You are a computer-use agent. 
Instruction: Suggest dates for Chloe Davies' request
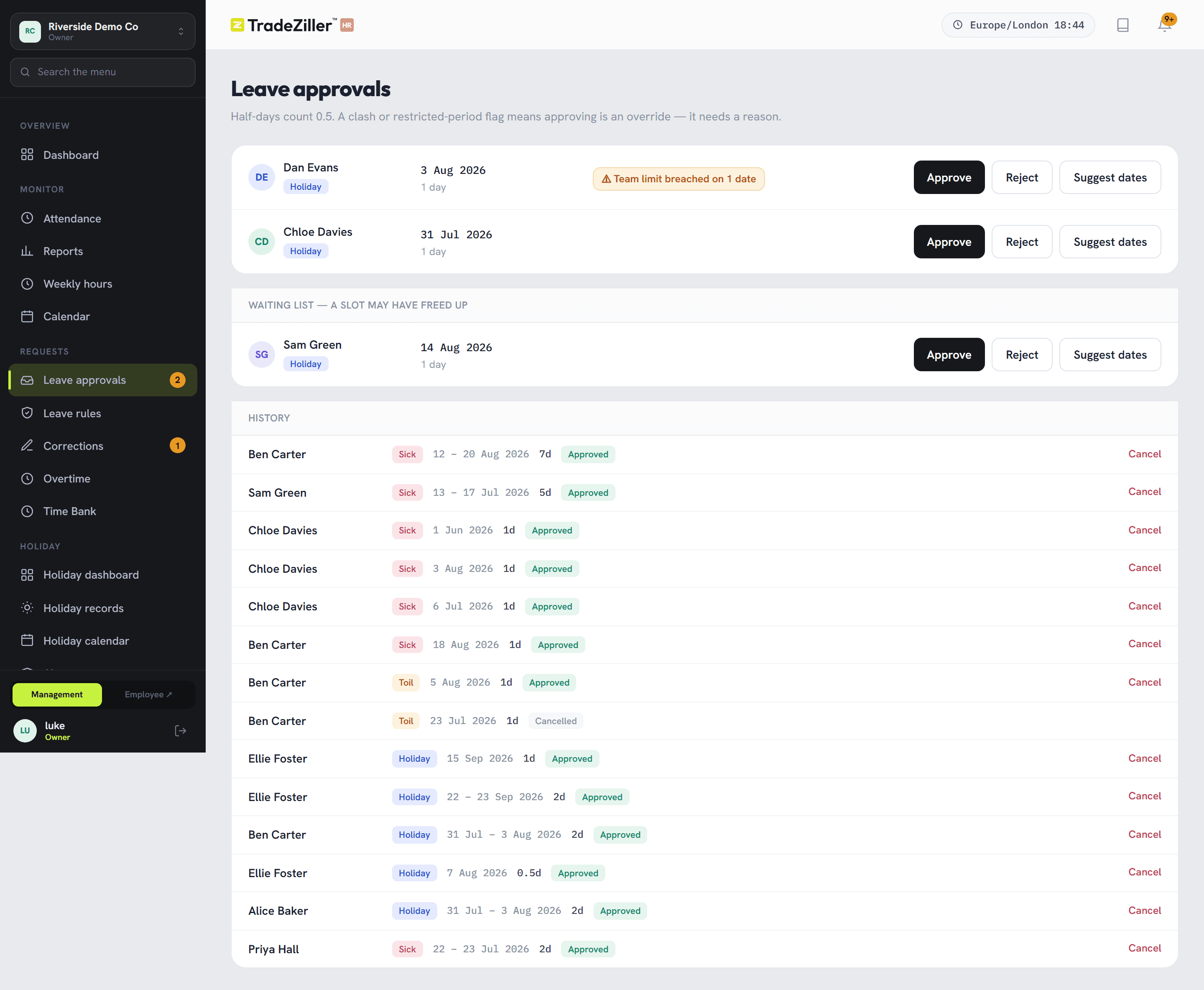(x=1110, y=242)
